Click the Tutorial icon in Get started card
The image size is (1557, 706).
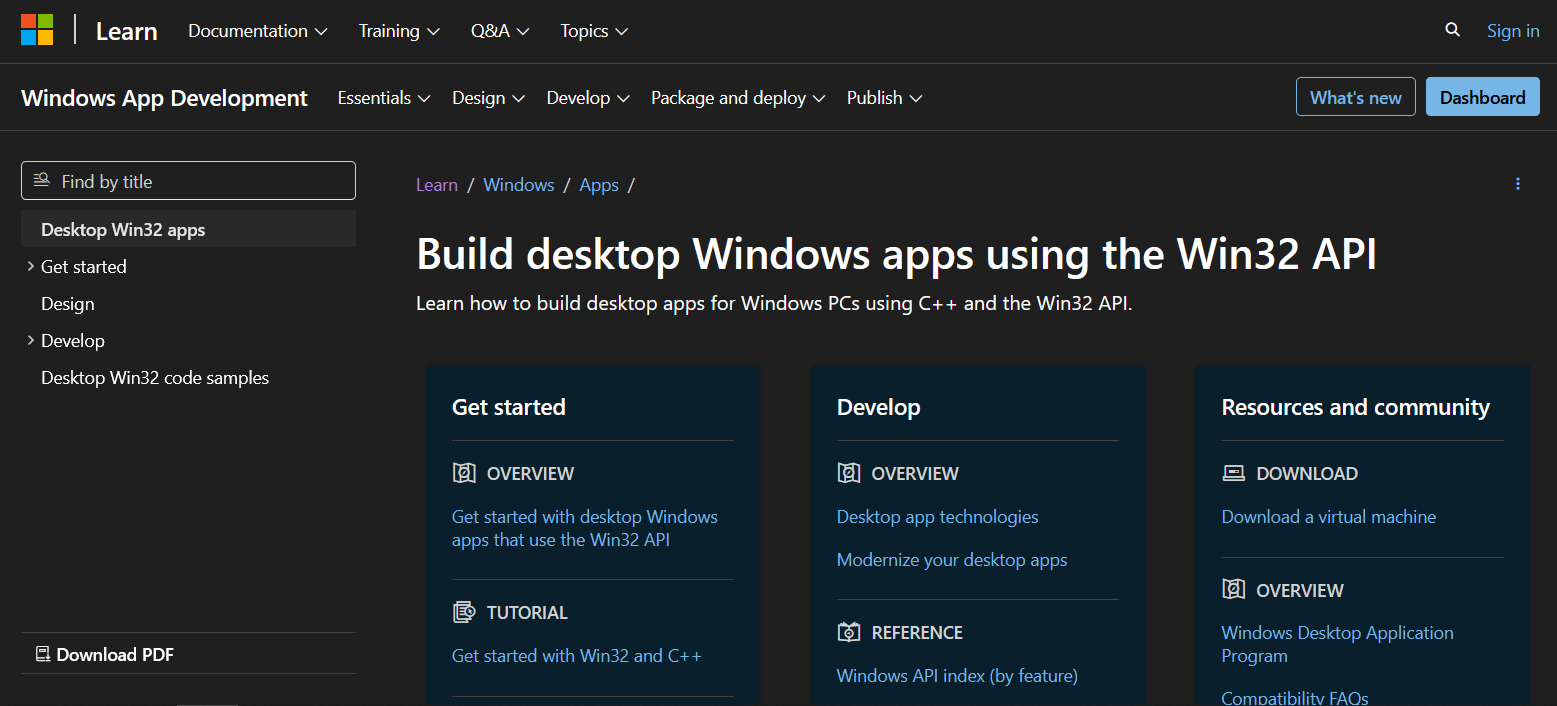(464, 612)
